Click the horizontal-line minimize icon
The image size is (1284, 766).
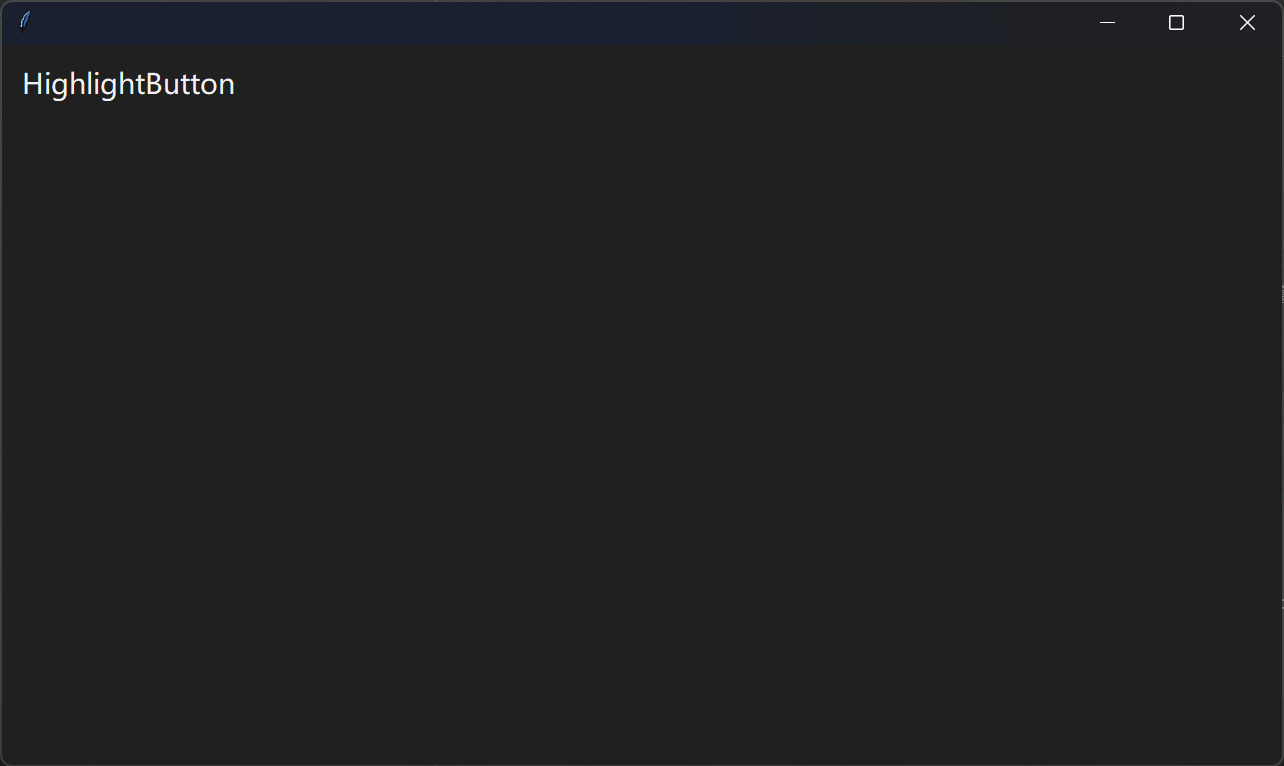[x=1107, y=22]
